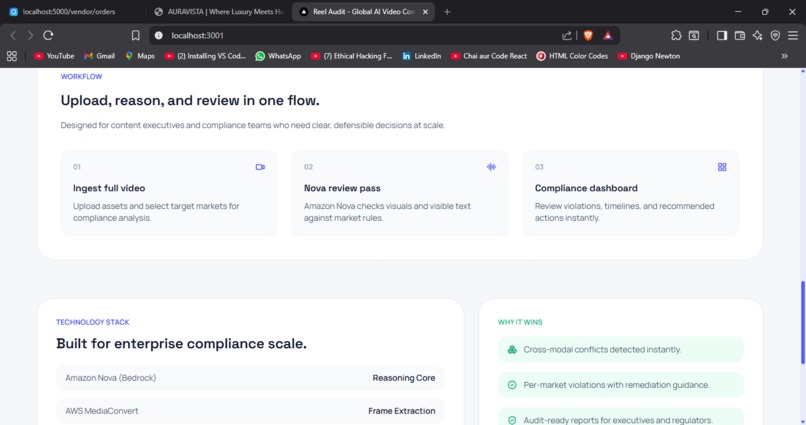
Task: Open the Brave VPN shield icon
Action: (775, 35)
